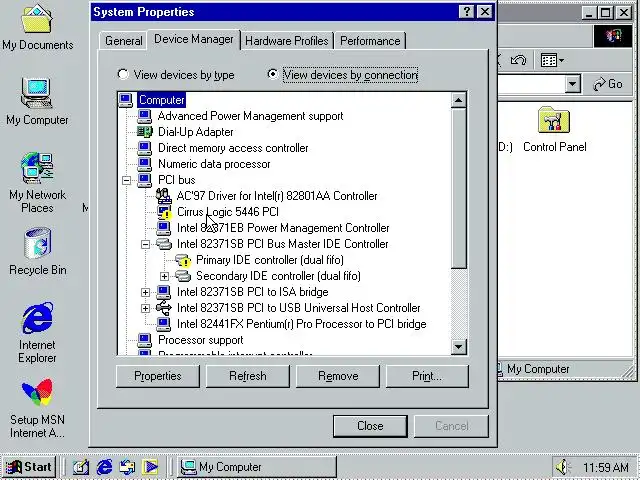The height and width of the screenshot is (480, 640).
Task: Click the Cirrus Logic 5446 warning icon
Action: point(164,212)
